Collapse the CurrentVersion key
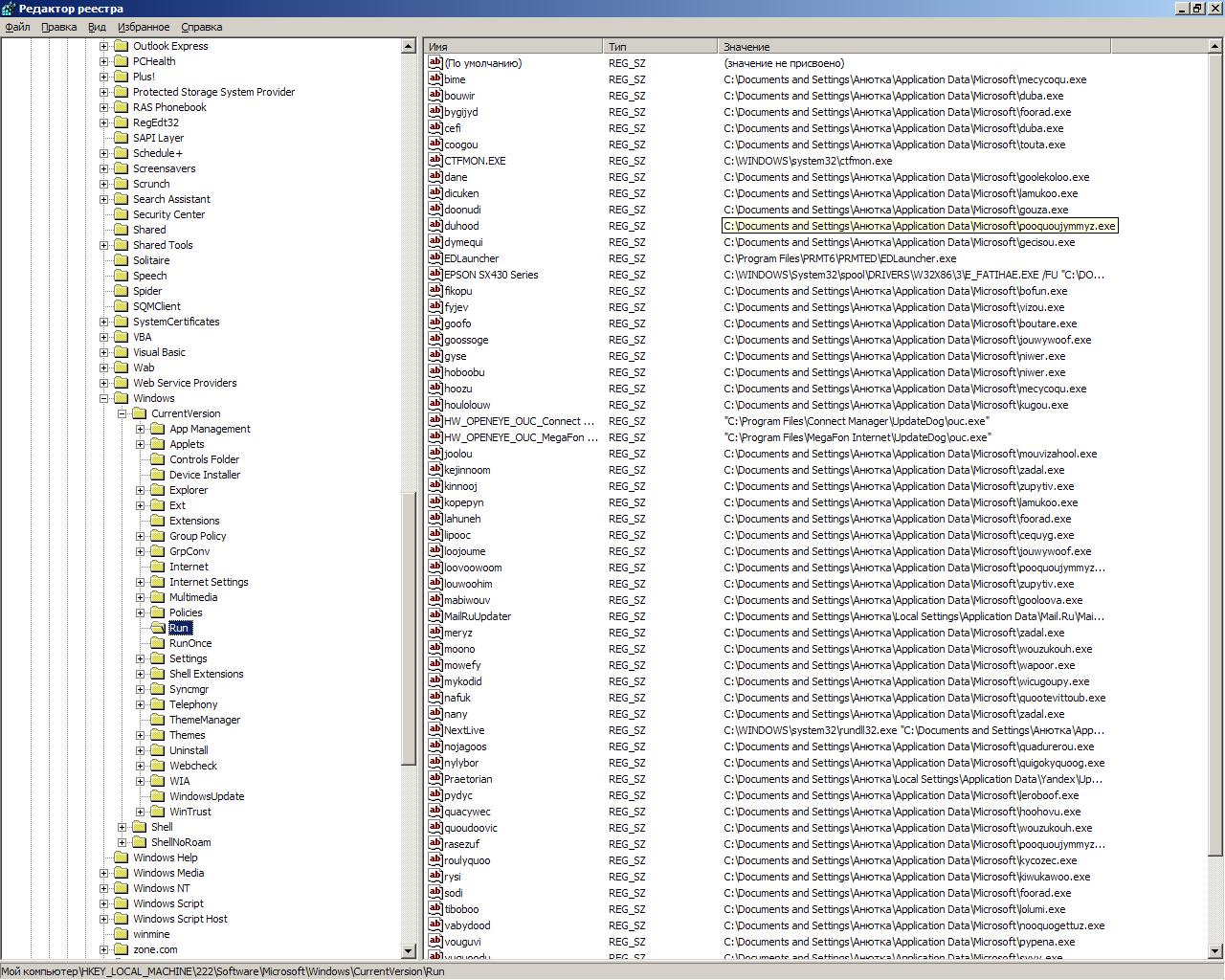This screenshot has height=980, width=1225. point(122,413)
